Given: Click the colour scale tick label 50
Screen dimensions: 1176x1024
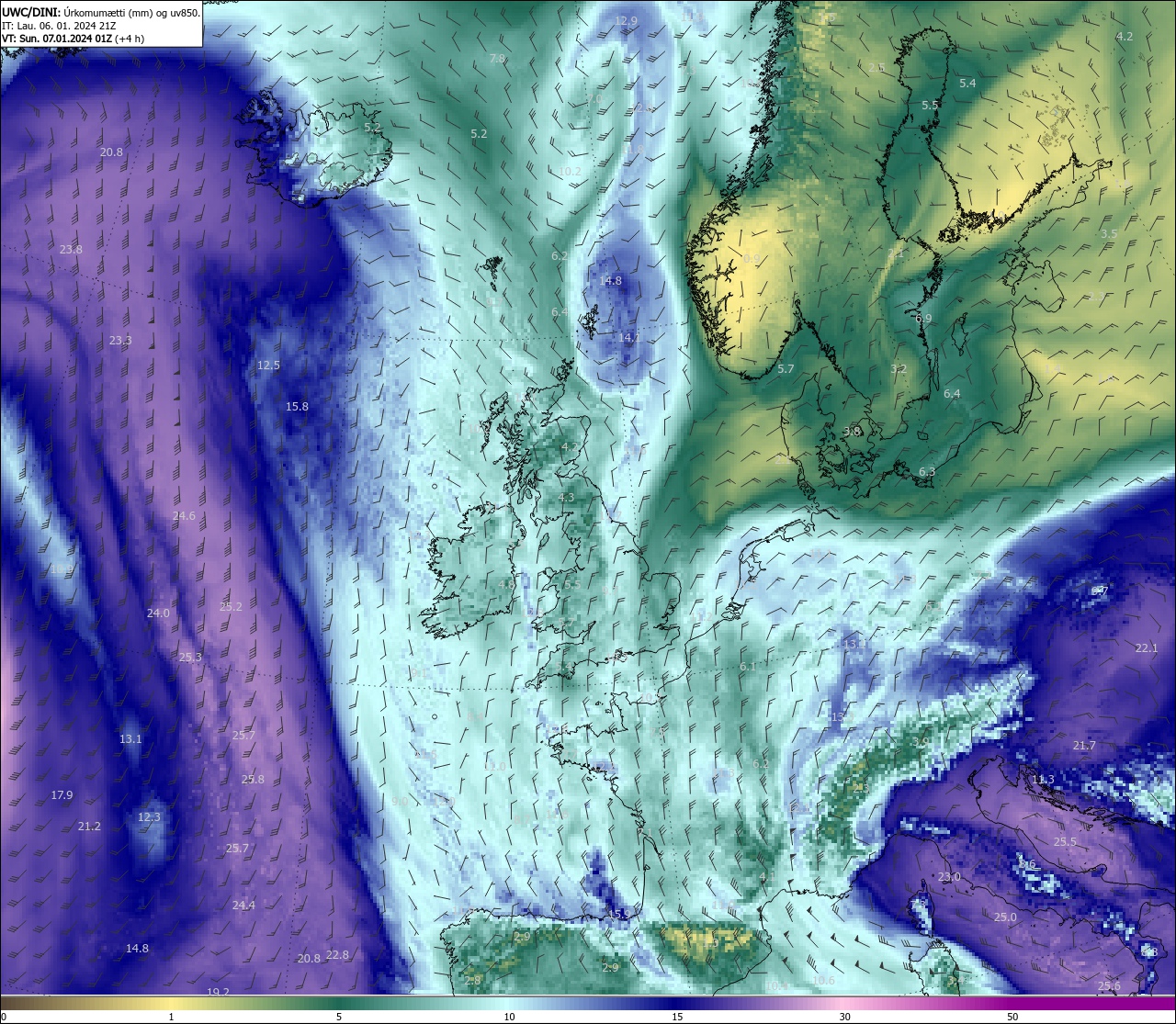Looking at the screenshot, I should (x=1012, y=1017).
